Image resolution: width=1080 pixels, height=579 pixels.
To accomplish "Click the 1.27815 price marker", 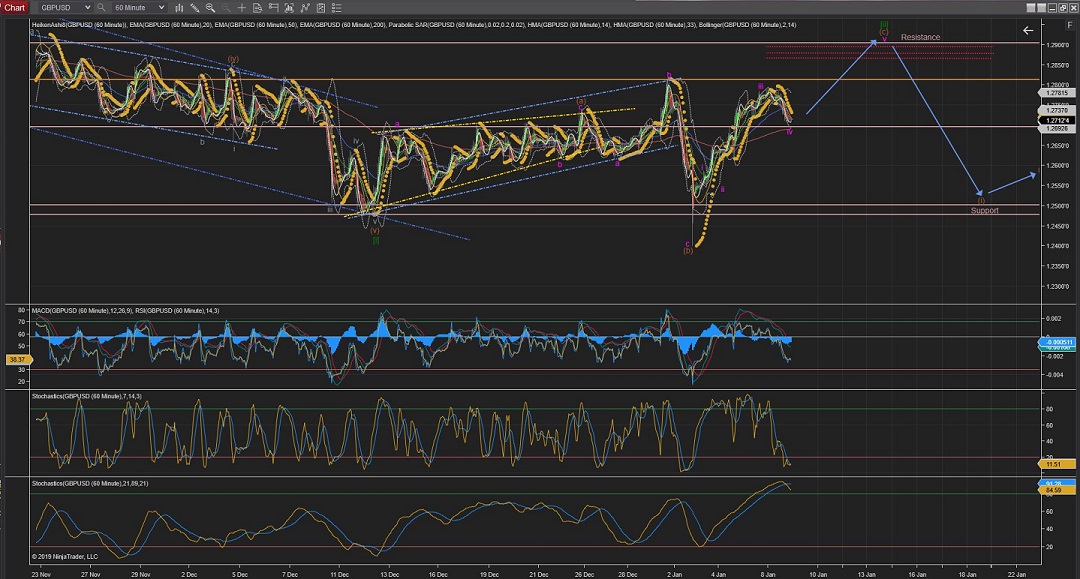I will point(1057,93).
